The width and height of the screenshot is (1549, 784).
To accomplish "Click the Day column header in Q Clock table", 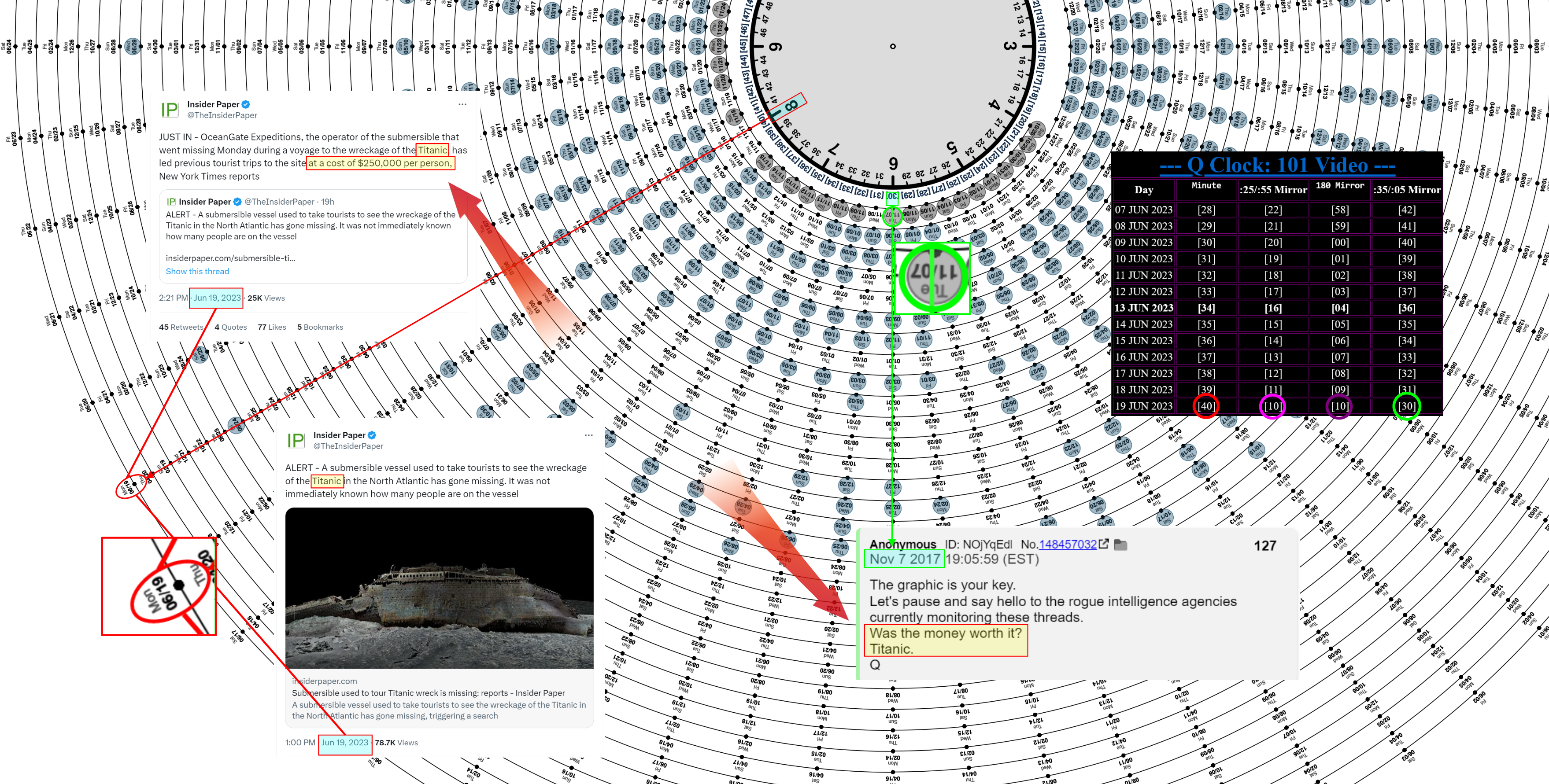I will [1144, 190].
